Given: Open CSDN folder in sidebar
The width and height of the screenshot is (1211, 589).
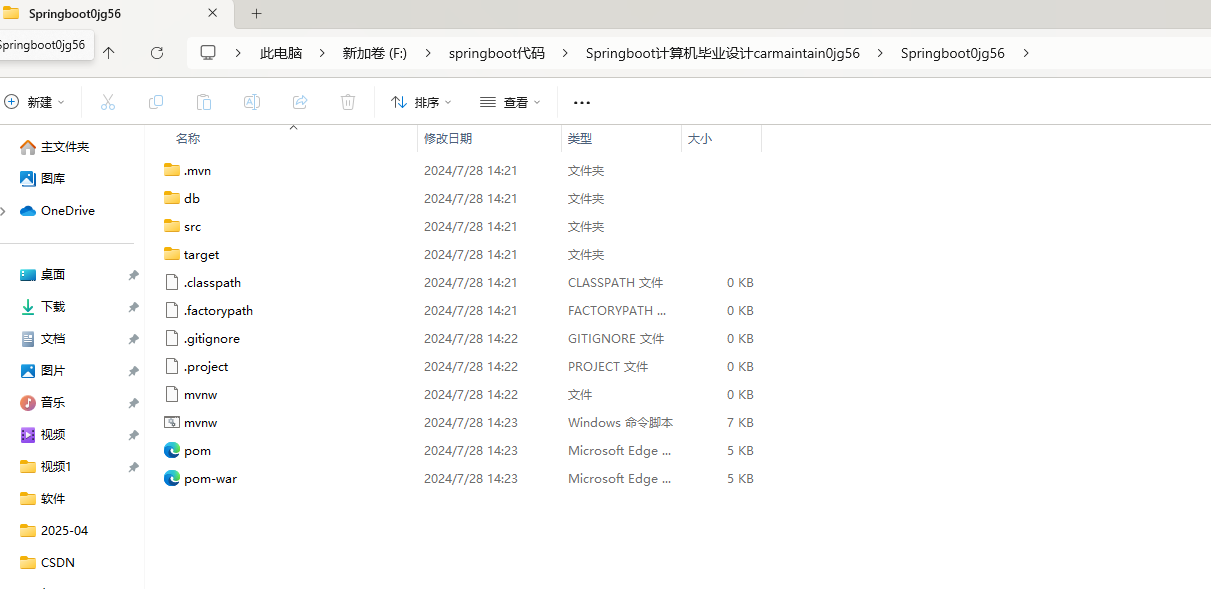Looking at the screenshot, I should 58,563.
